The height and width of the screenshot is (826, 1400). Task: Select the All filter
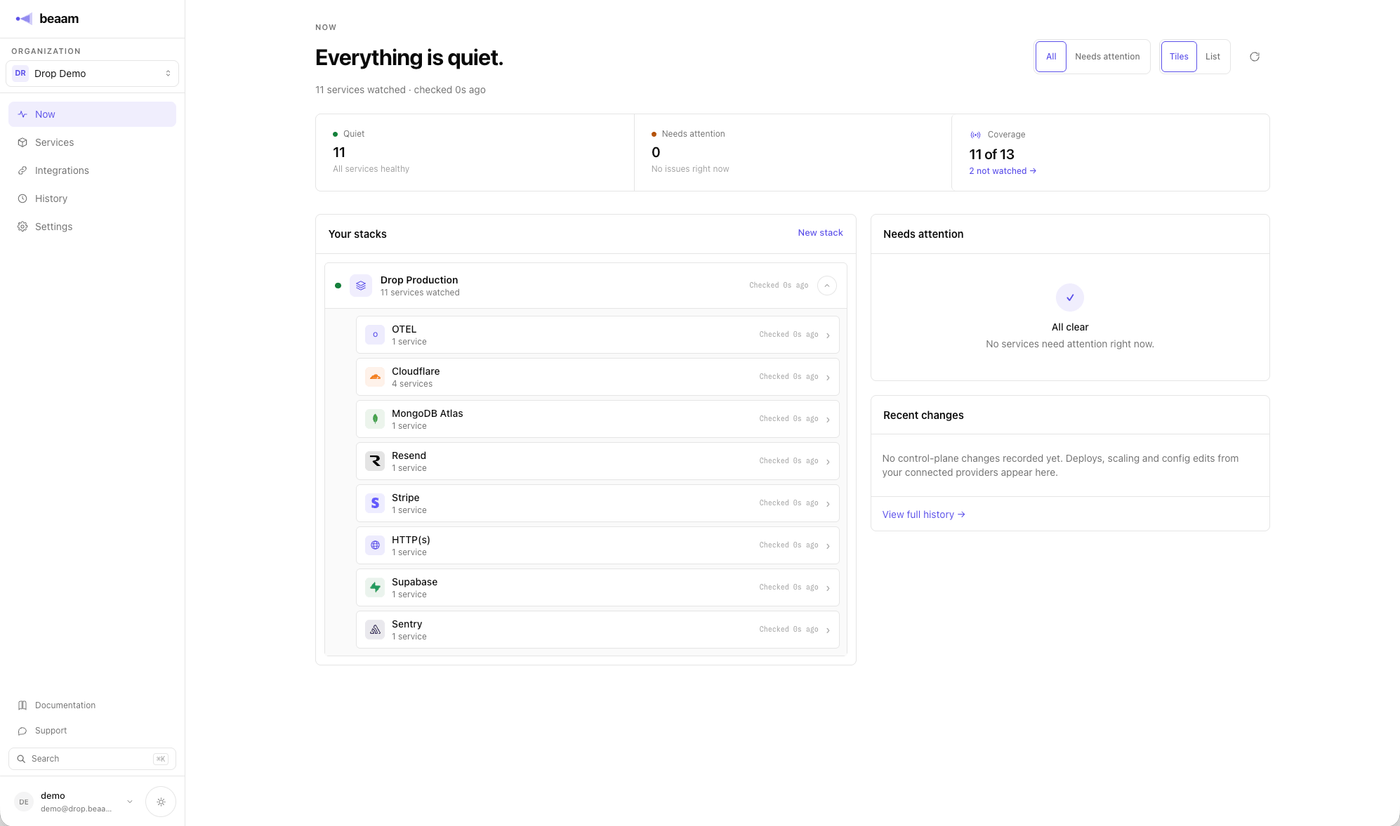[1051, 57]
